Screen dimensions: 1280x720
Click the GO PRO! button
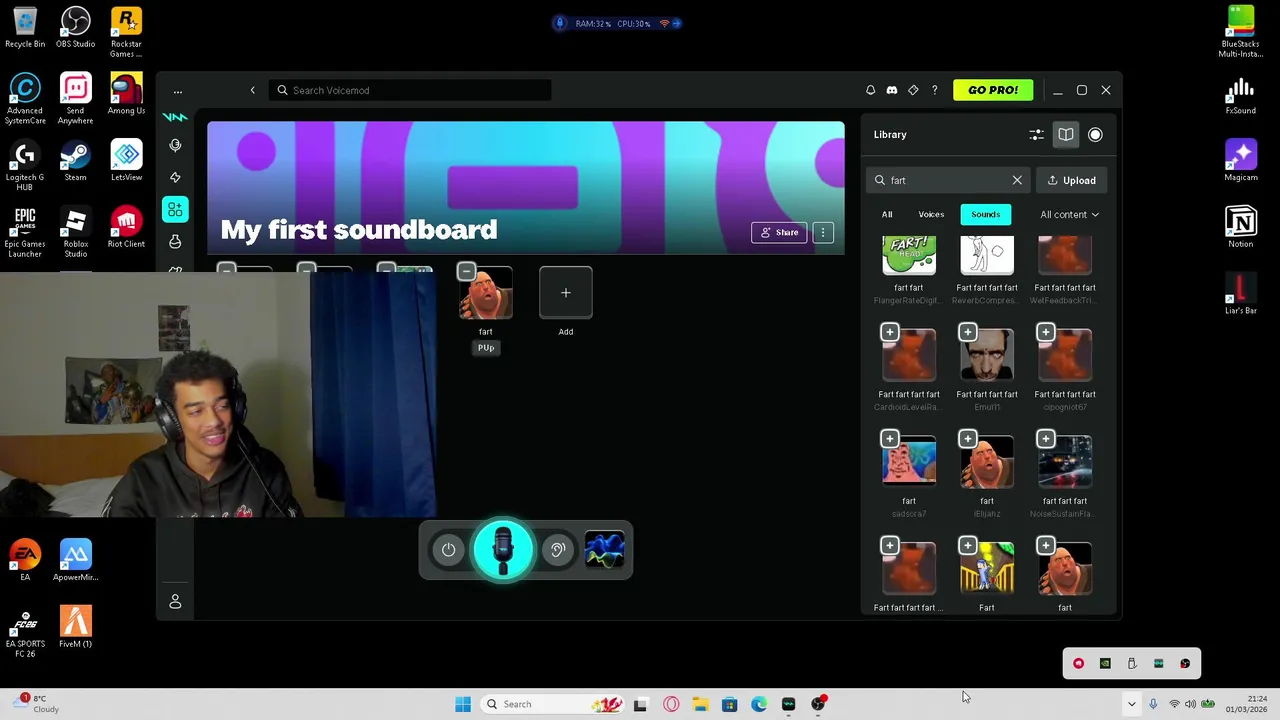993,90
